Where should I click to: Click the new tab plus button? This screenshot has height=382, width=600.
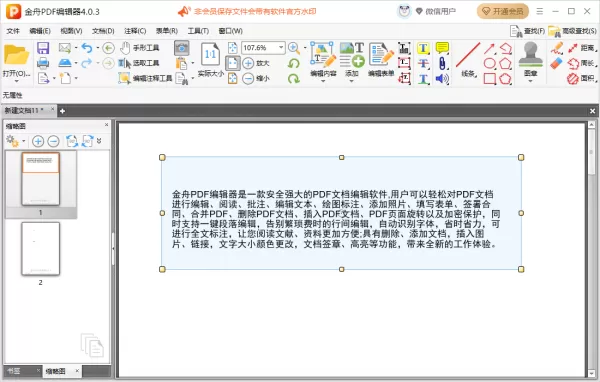pos(62,111)
